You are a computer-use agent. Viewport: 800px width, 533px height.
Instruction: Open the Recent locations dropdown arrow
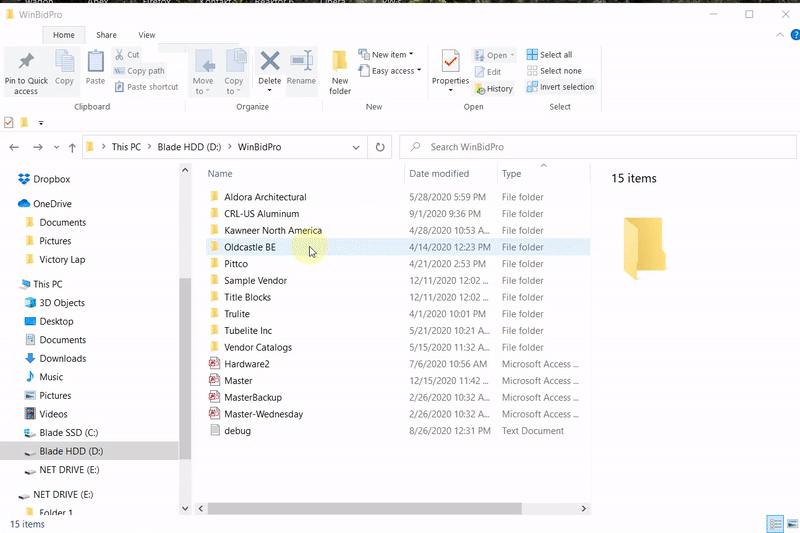coord(56,147)
